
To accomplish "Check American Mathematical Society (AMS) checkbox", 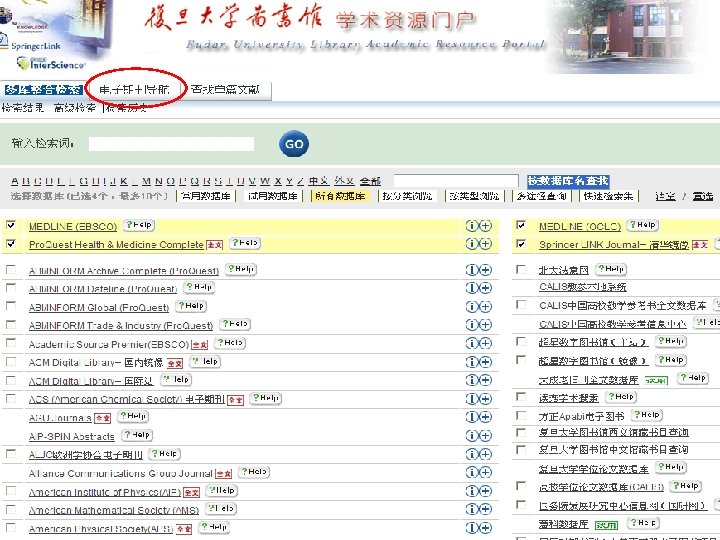I will pyautogui.click(x=11, y=509).
